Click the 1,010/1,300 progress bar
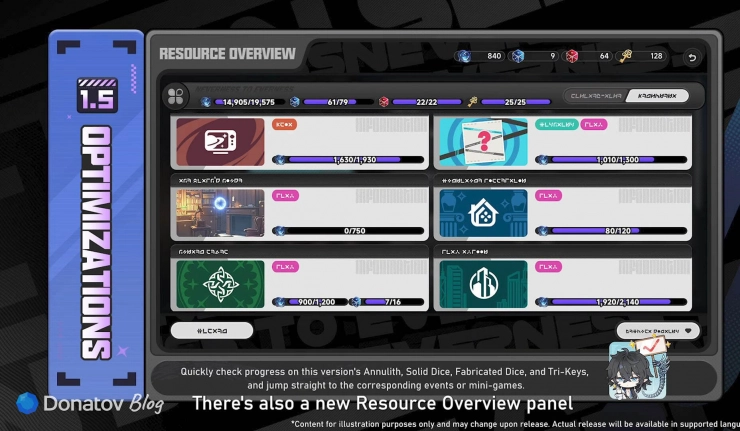This screenshot has width=740, height=431. click(x=618, y=160)
